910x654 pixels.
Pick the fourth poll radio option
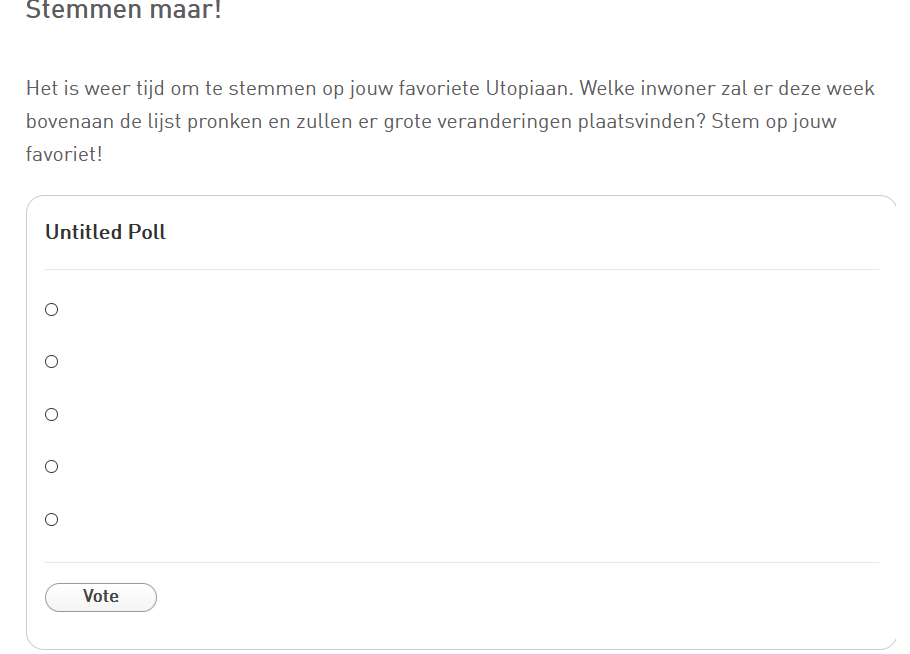click(x=52, y=467)
